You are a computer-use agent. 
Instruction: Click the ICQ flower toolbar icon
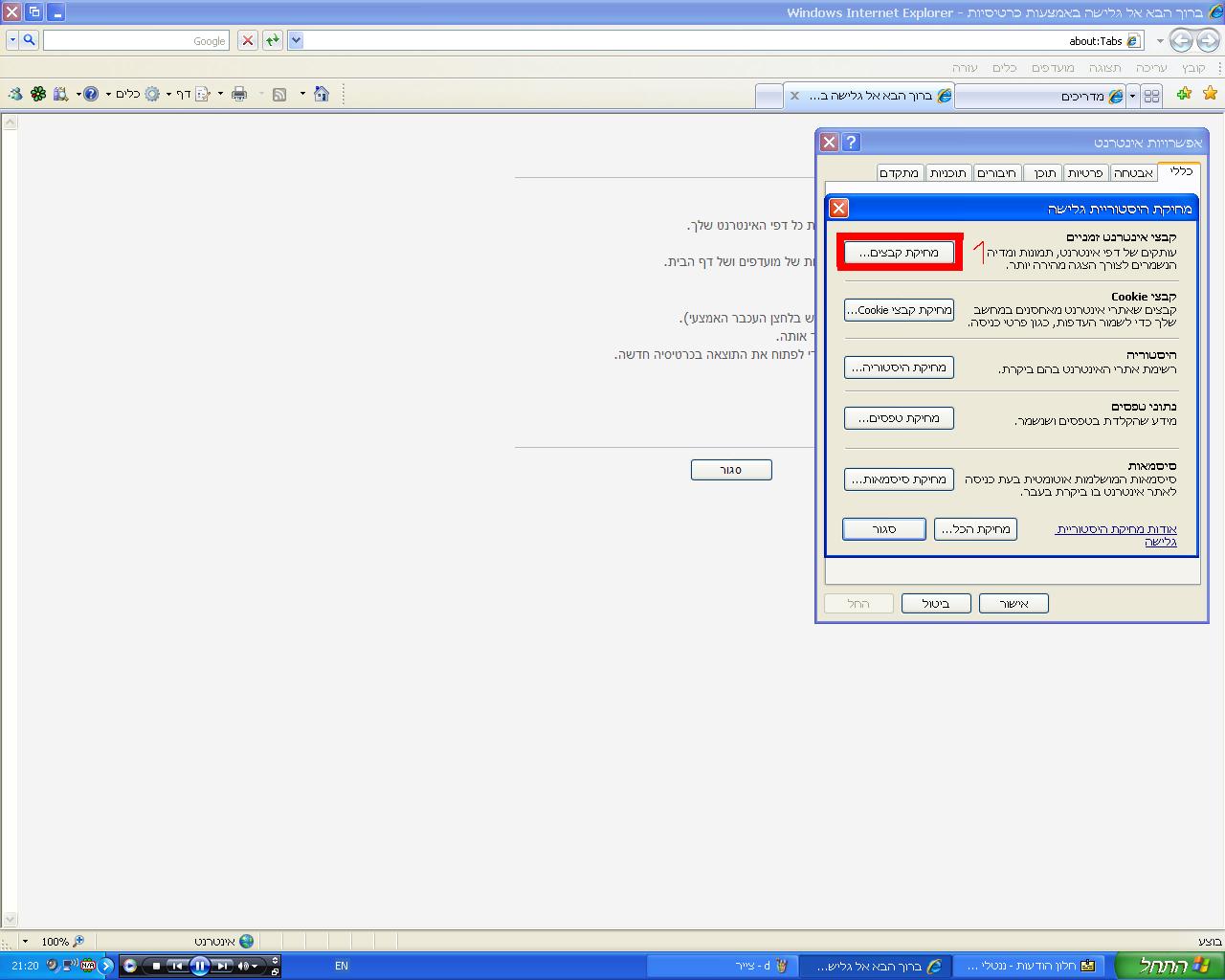[x=38, y=94]
